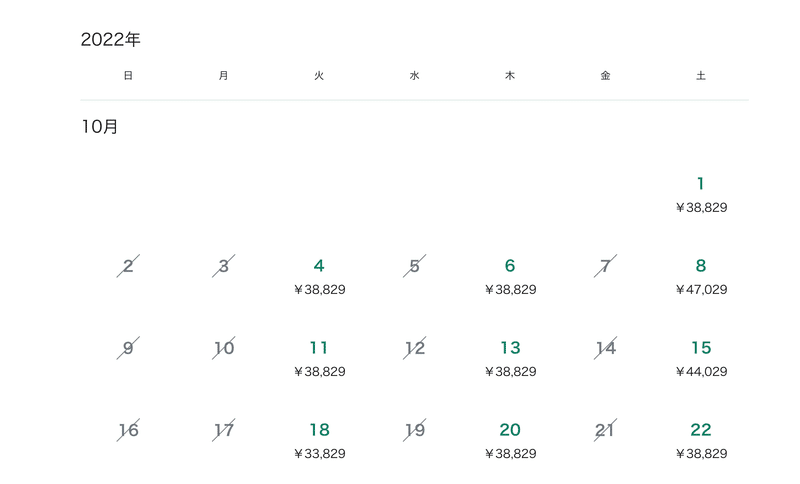
Task: Click unavailable October 10 date
Action: pyautogui.click(x=223, y=348)
